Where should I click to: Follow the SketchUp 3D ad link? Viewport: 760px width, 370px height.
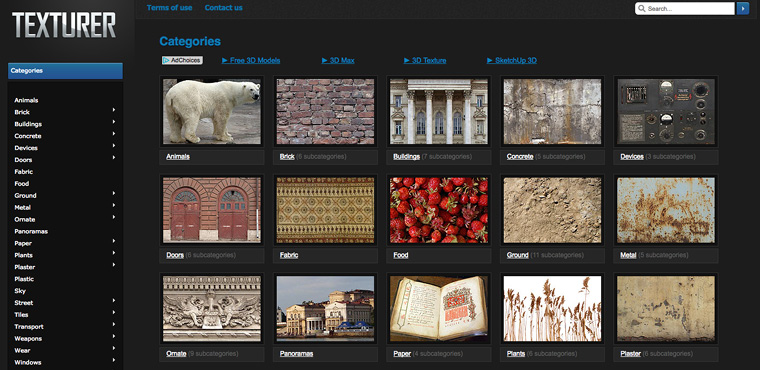[x=512, y=61]
